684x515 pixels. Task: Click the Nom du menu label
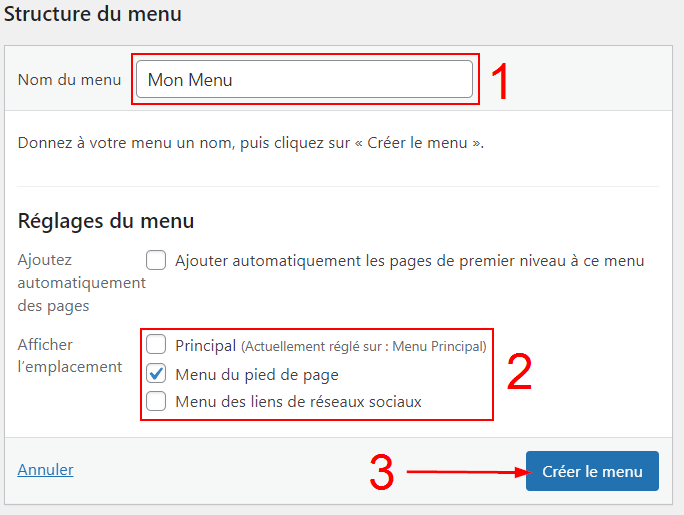(69, 80)
